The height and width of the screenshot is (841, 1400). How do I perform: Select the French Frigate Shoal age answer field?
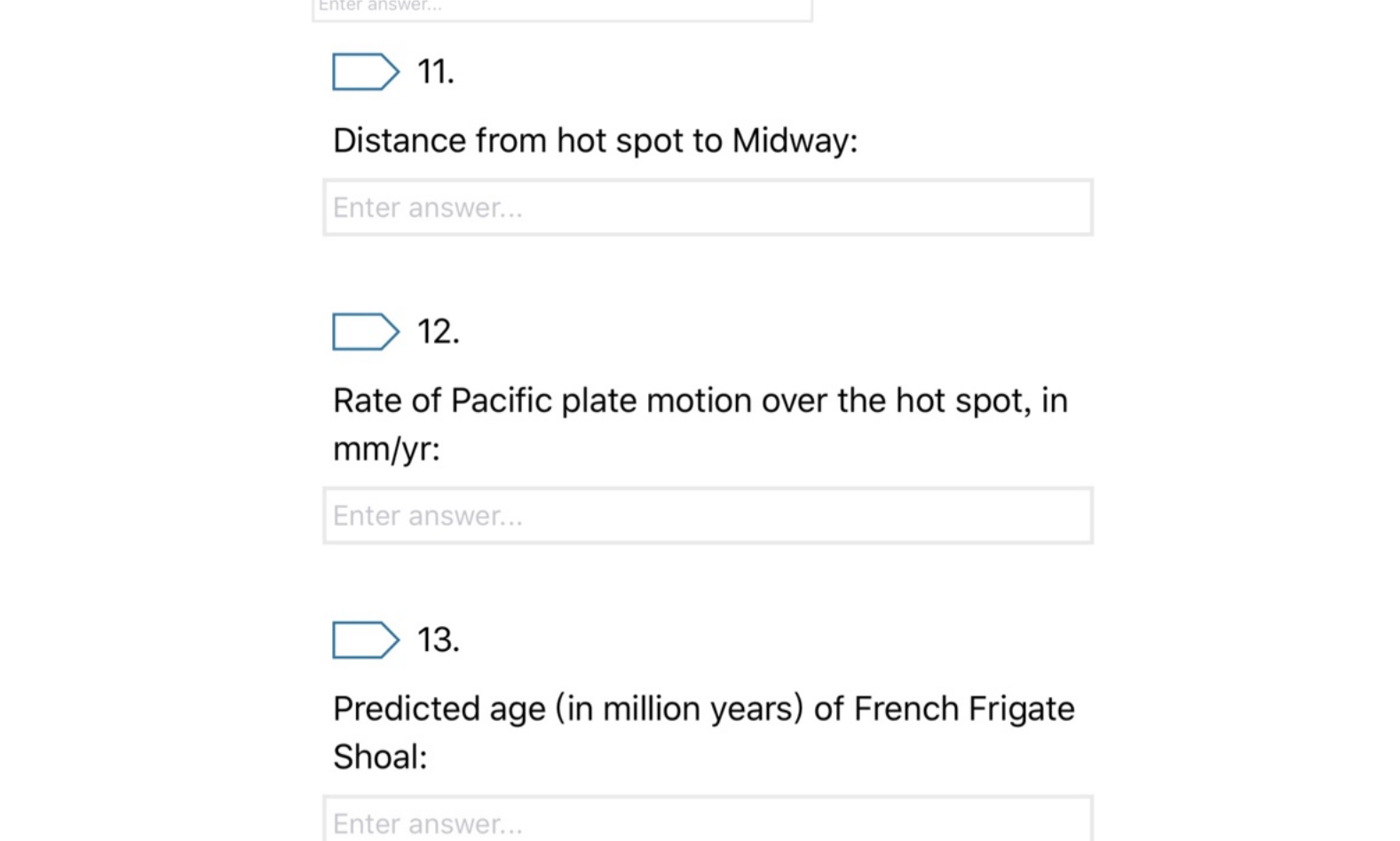(708, 819)
